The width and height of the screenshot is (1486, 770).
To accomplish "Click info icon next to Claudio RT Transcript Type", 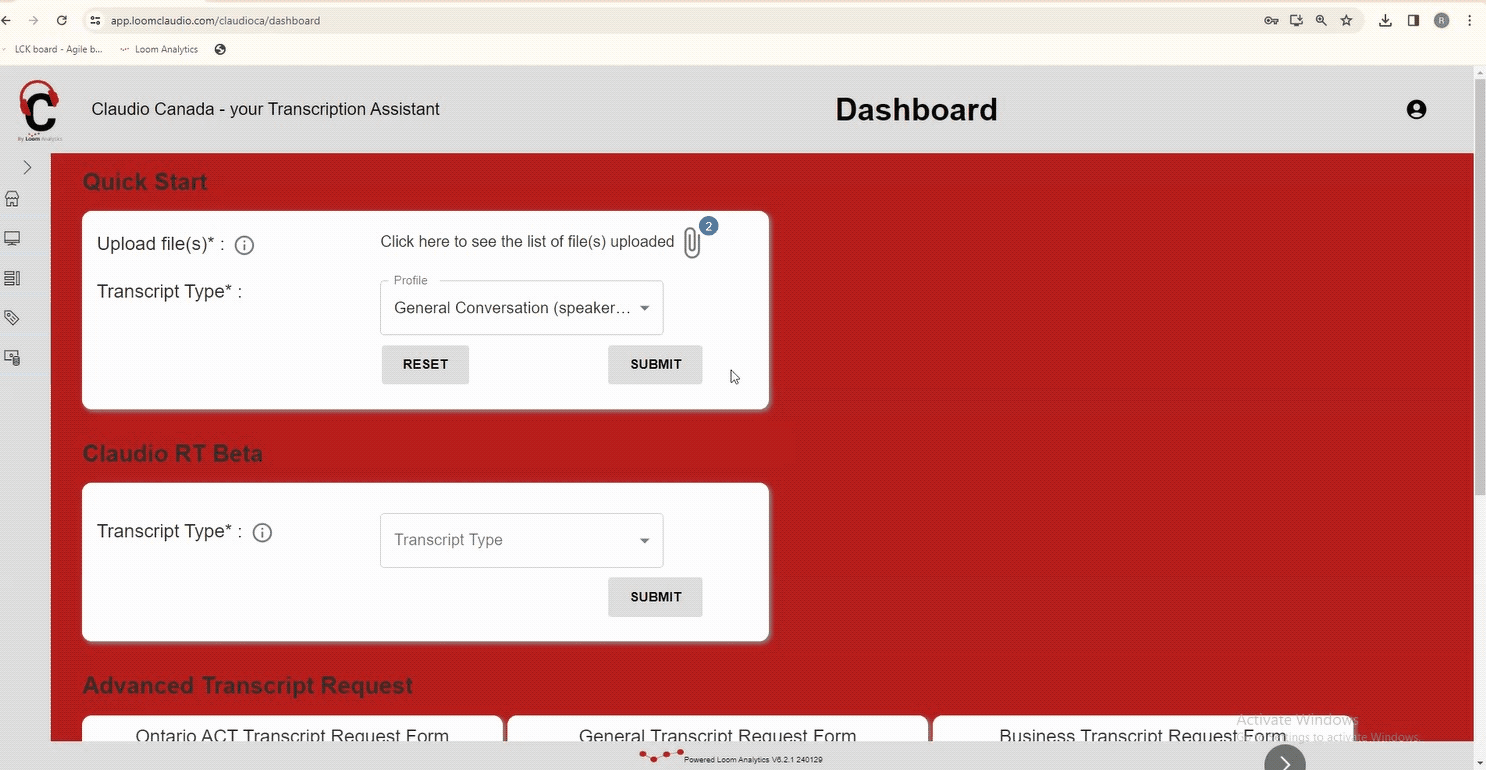I will click(262, 533).
